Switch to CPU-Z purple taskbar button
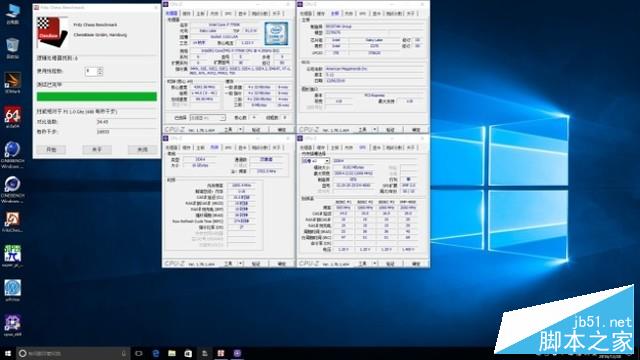The image size is (640, 360). pos(237,353)
